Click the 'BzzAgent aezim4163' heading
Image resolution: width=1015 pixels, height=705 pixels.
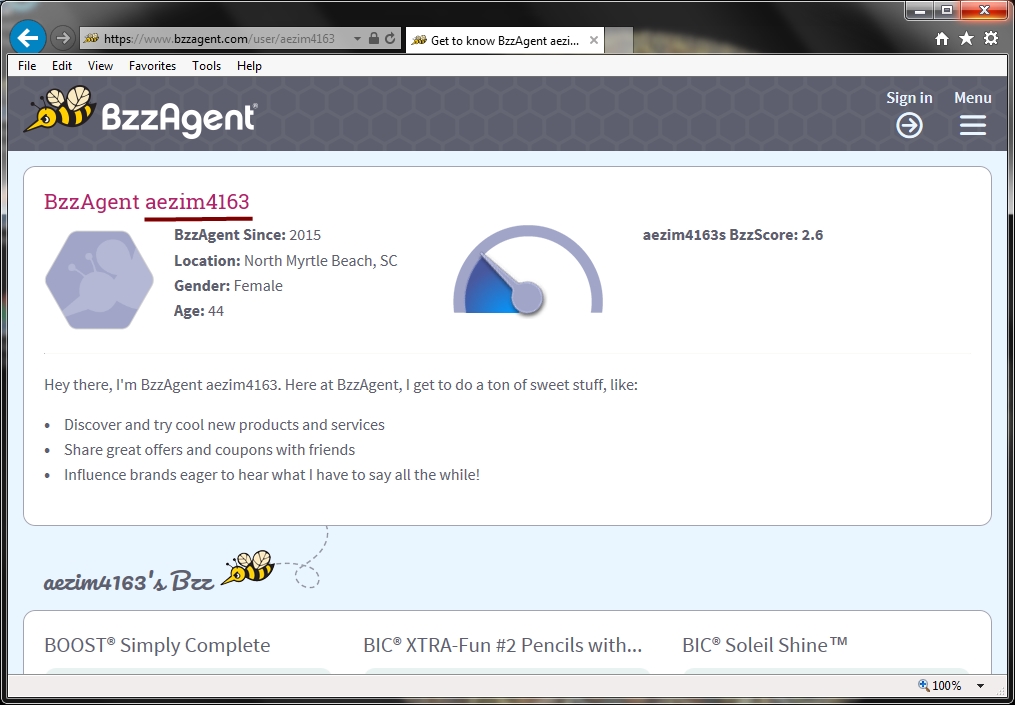[x=146, y=201]
